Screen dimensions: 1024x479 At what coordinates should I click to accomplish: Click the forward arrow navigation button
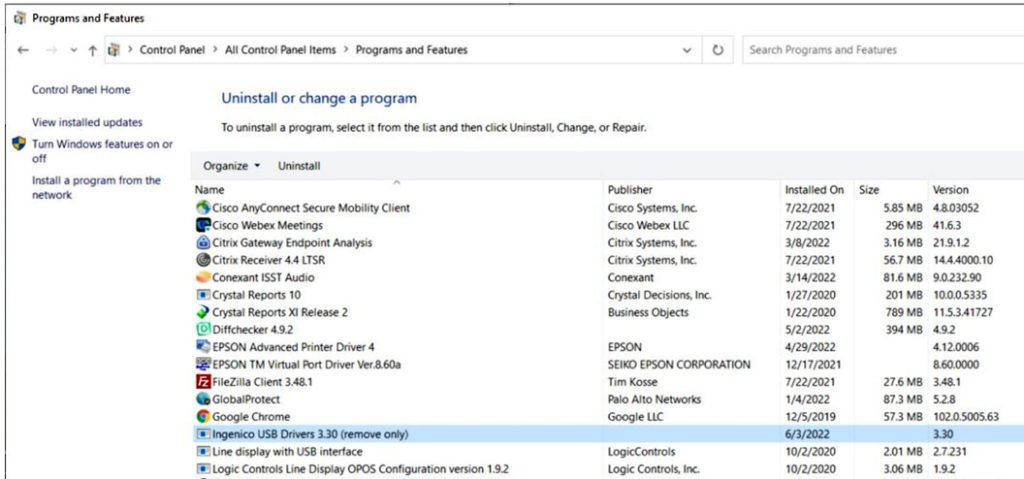(52, 50)
